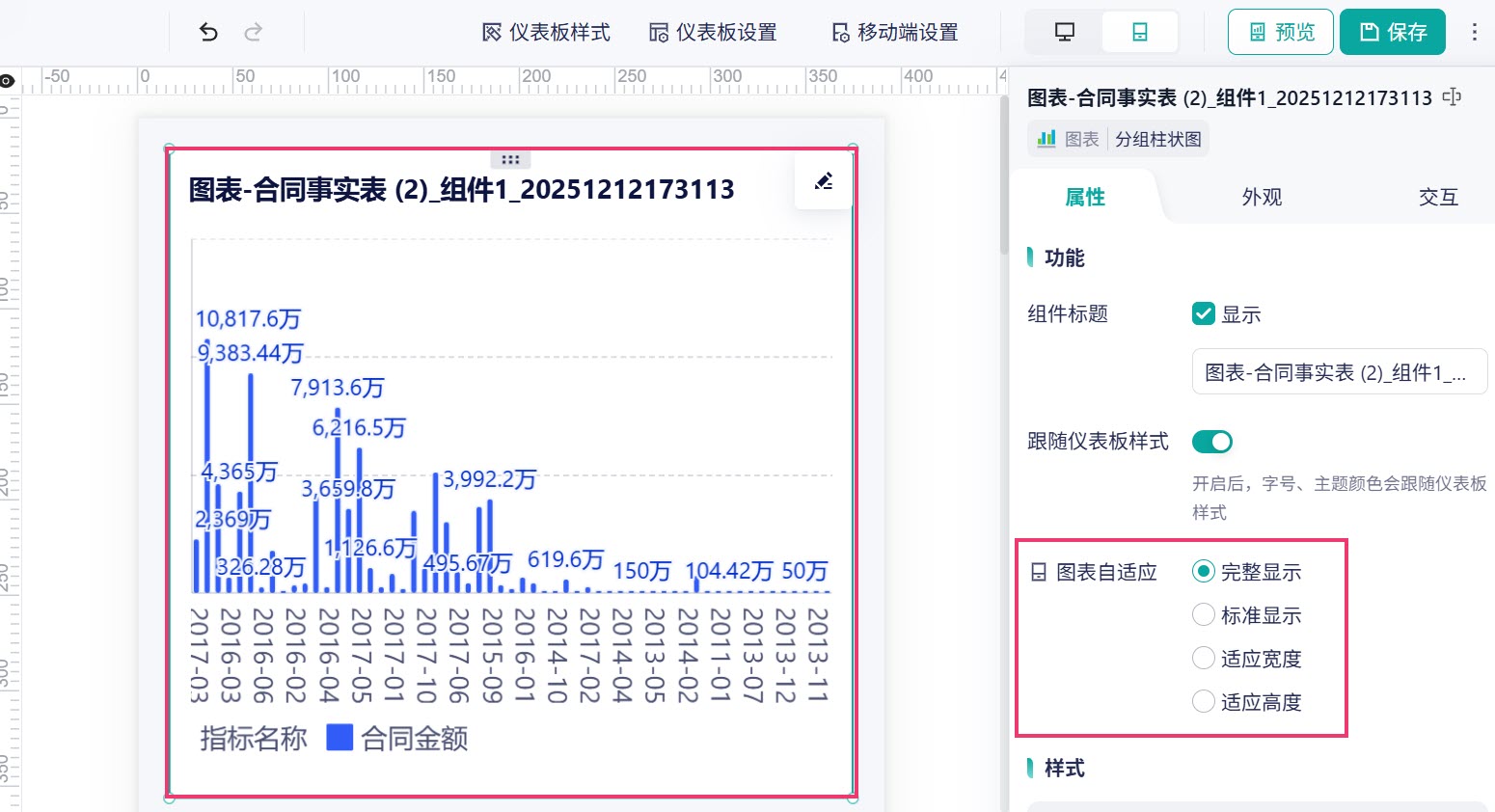
Task: Switch to desktop monitor layout view
Action: point(1065,32)
